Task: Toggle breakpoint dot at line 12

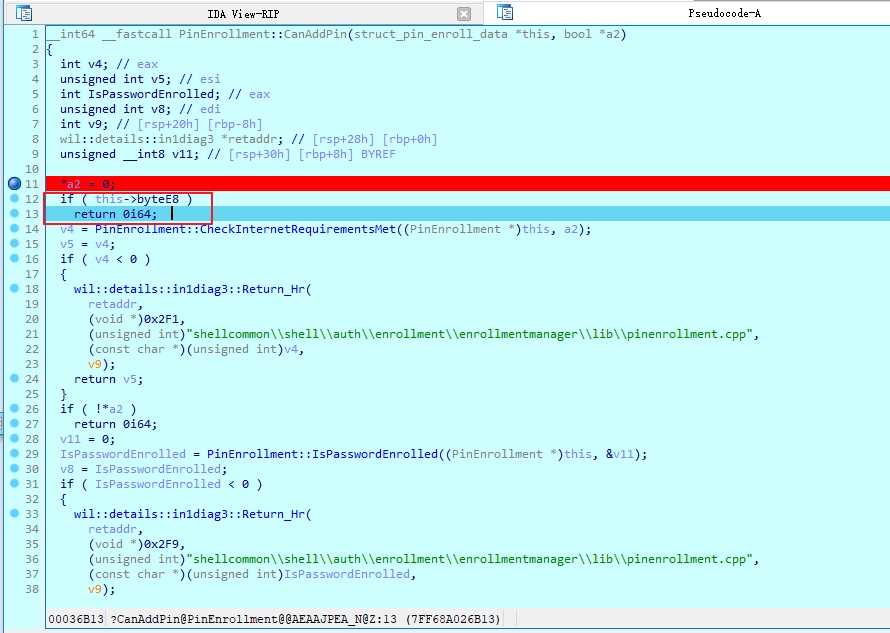Action: pyautogui.click(x=14, y=198)
